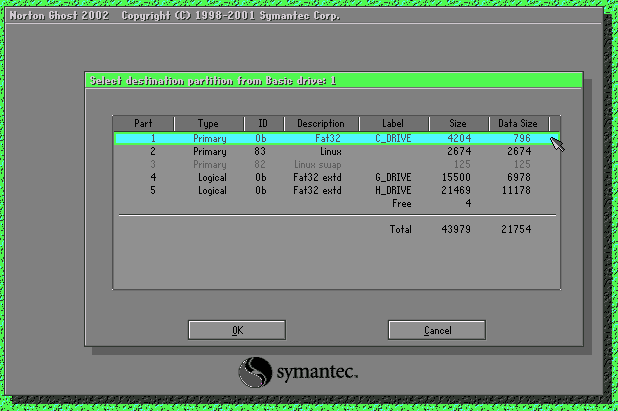Image resolution: width=618 pixels, height=411 pixels.
Task: Click the Symantec logo icon
Action: 255,372
